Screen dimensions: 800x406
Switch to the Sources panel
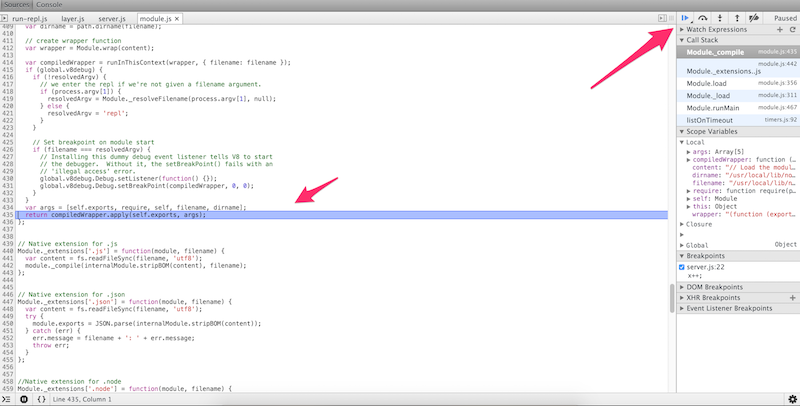tap(16, 5)
